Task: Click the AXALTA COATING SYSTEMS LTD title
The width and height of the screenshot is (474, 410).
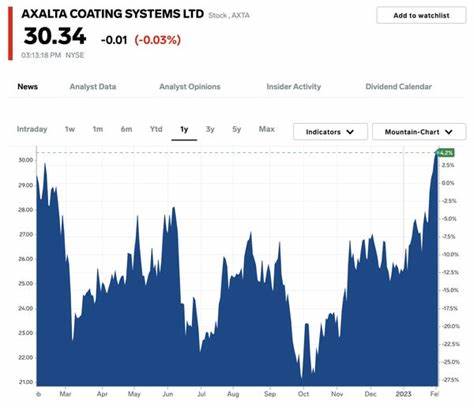Action: click(113, 14)
